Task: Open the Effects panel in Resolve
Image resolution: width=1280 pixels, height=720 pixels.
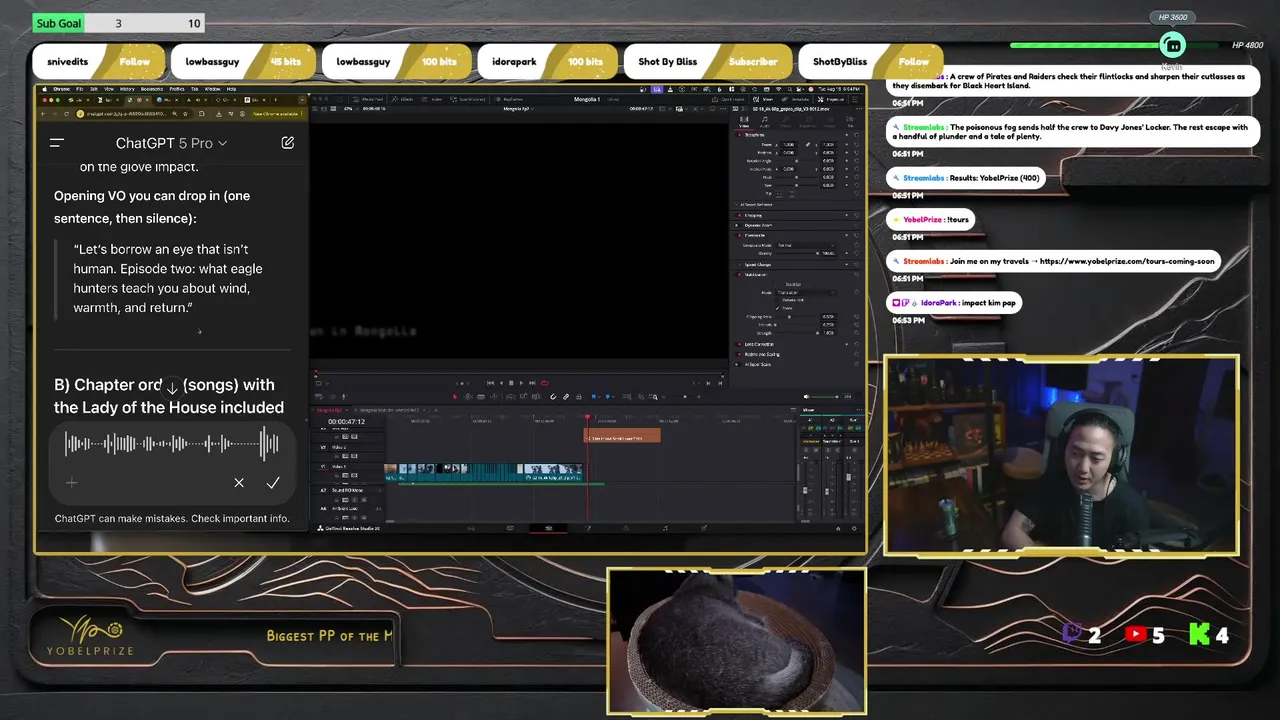Action: pyautogui.click(x=400, y=99)
